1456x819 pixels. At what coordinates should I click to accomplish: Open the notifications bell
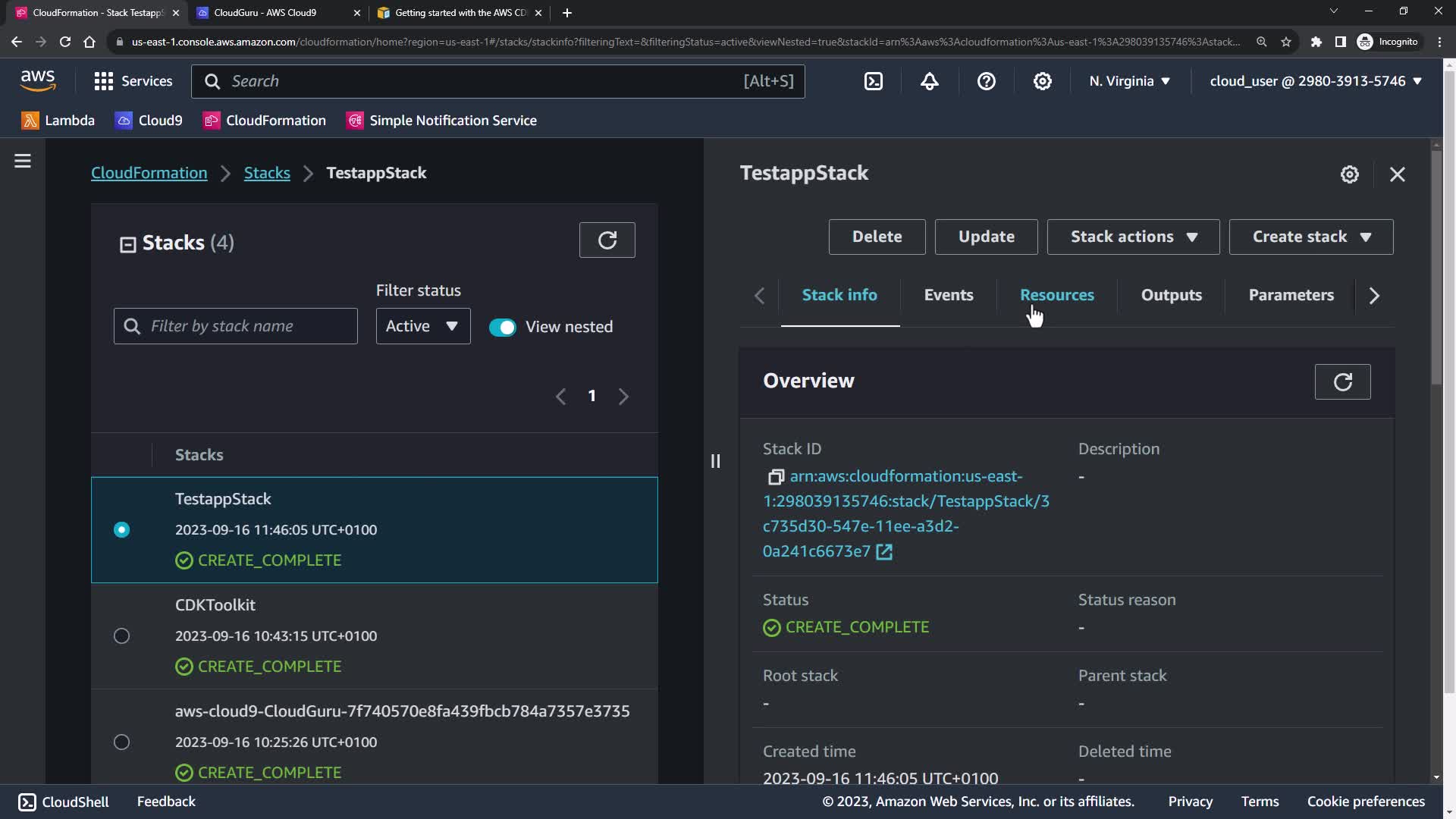pos(930,81)
